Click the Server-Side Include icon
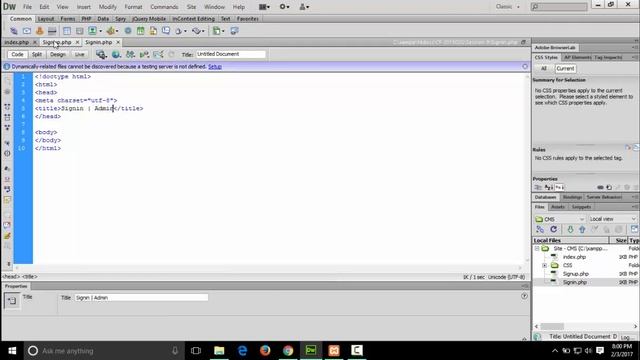The width and height of the screenshot is (640, 360). click(153, 31)
